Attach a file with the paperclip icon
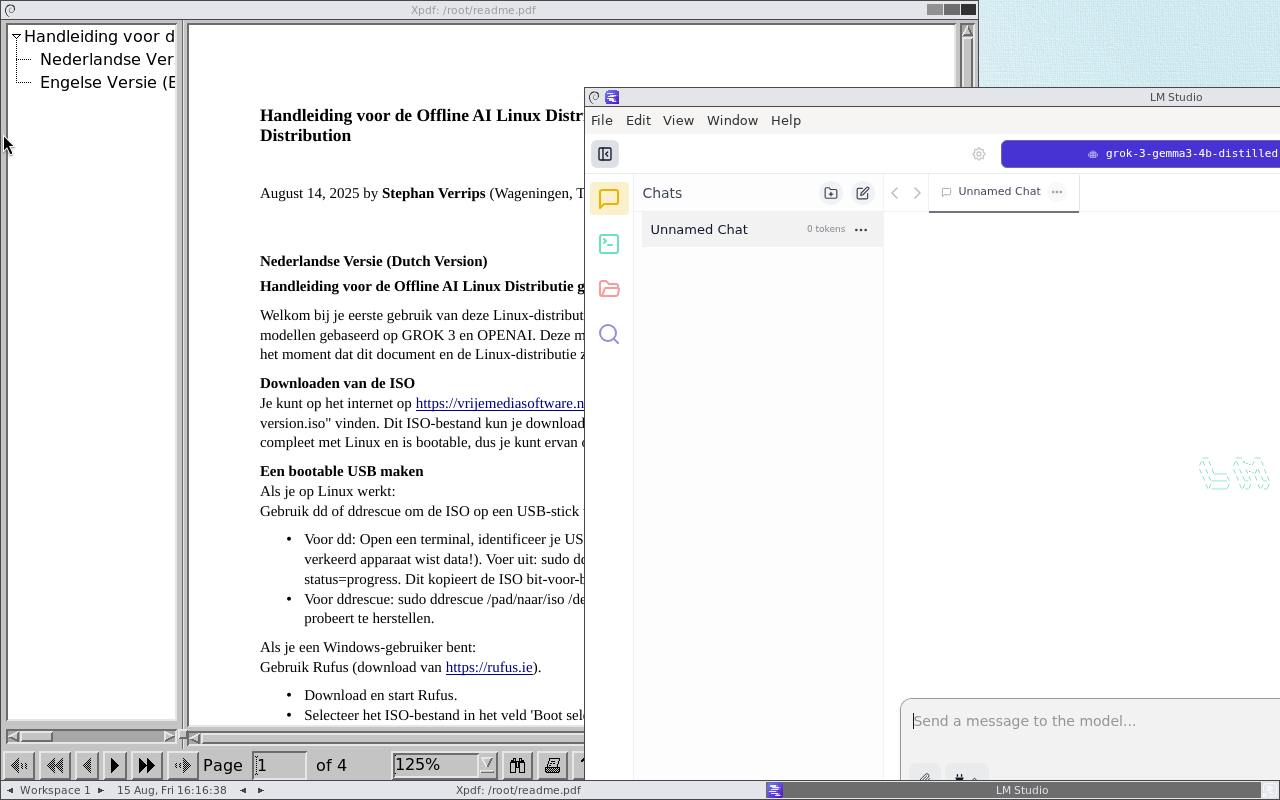 [x=923, y=775]
